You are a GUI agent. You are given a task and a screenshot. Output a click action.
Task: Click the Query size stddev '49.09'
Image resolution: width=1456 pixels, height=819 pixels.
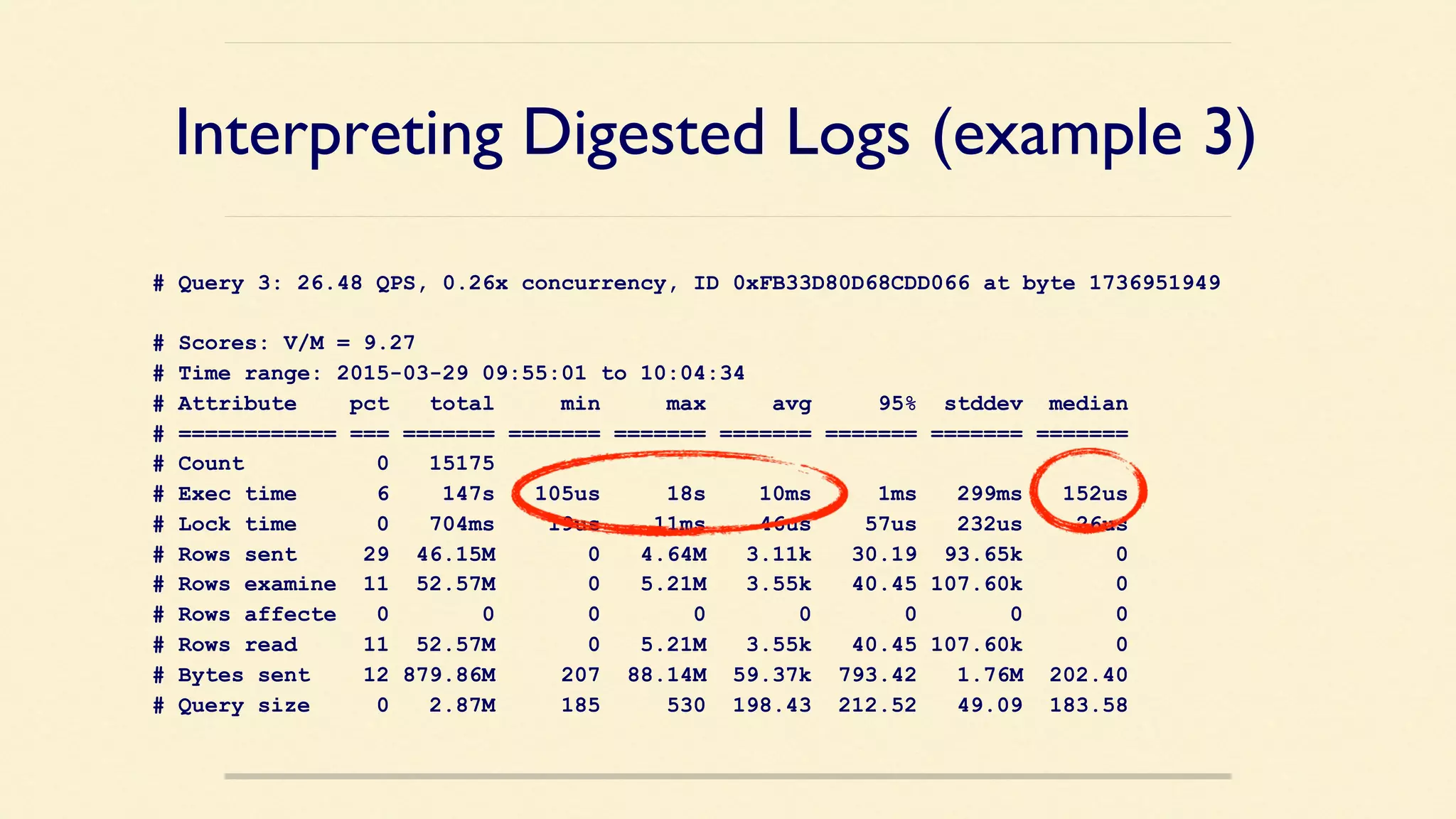[990, 705]
